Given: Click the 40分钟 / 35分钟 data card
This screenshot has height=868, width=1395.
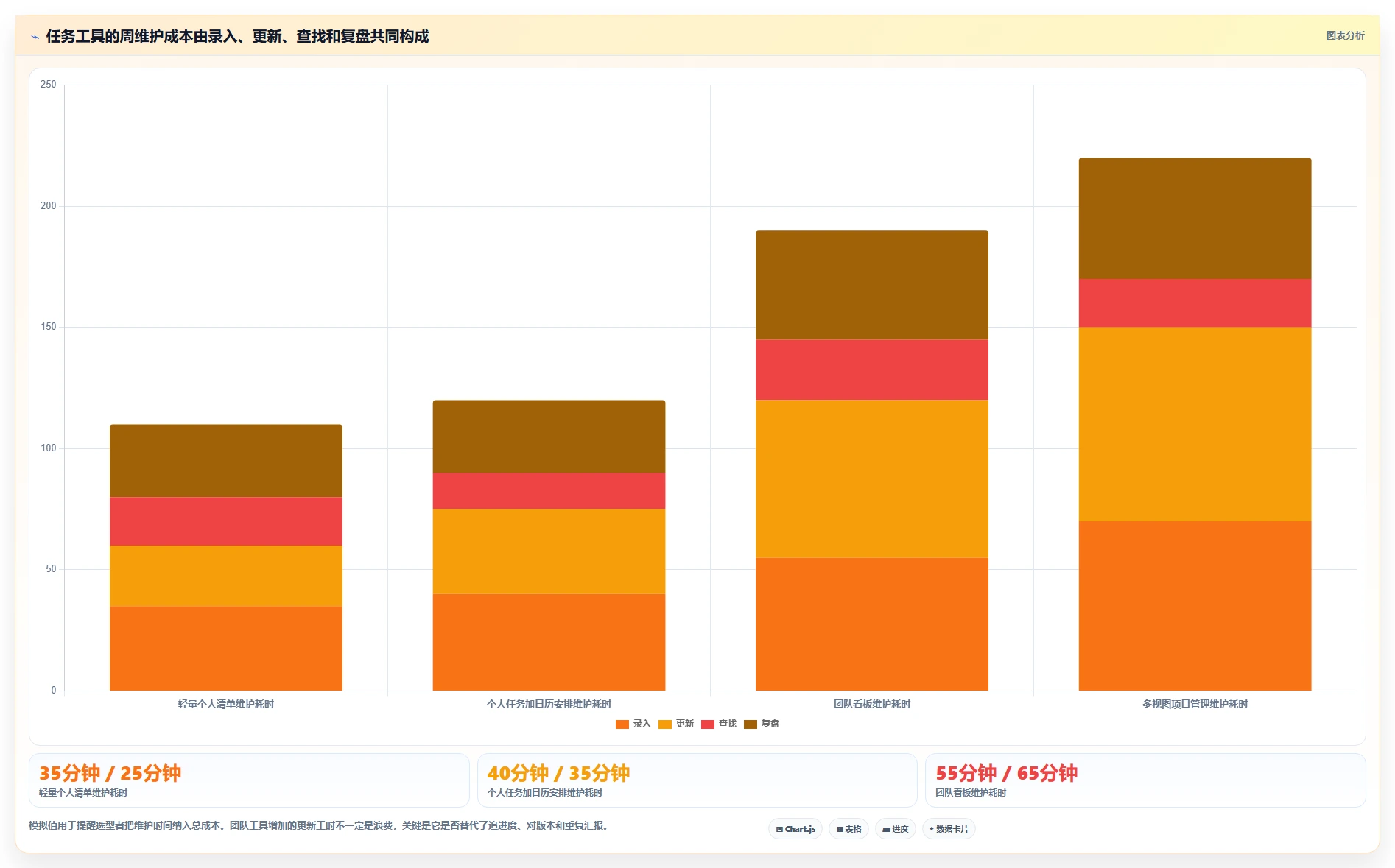Looking at the screenshot, I should point(697,780).
